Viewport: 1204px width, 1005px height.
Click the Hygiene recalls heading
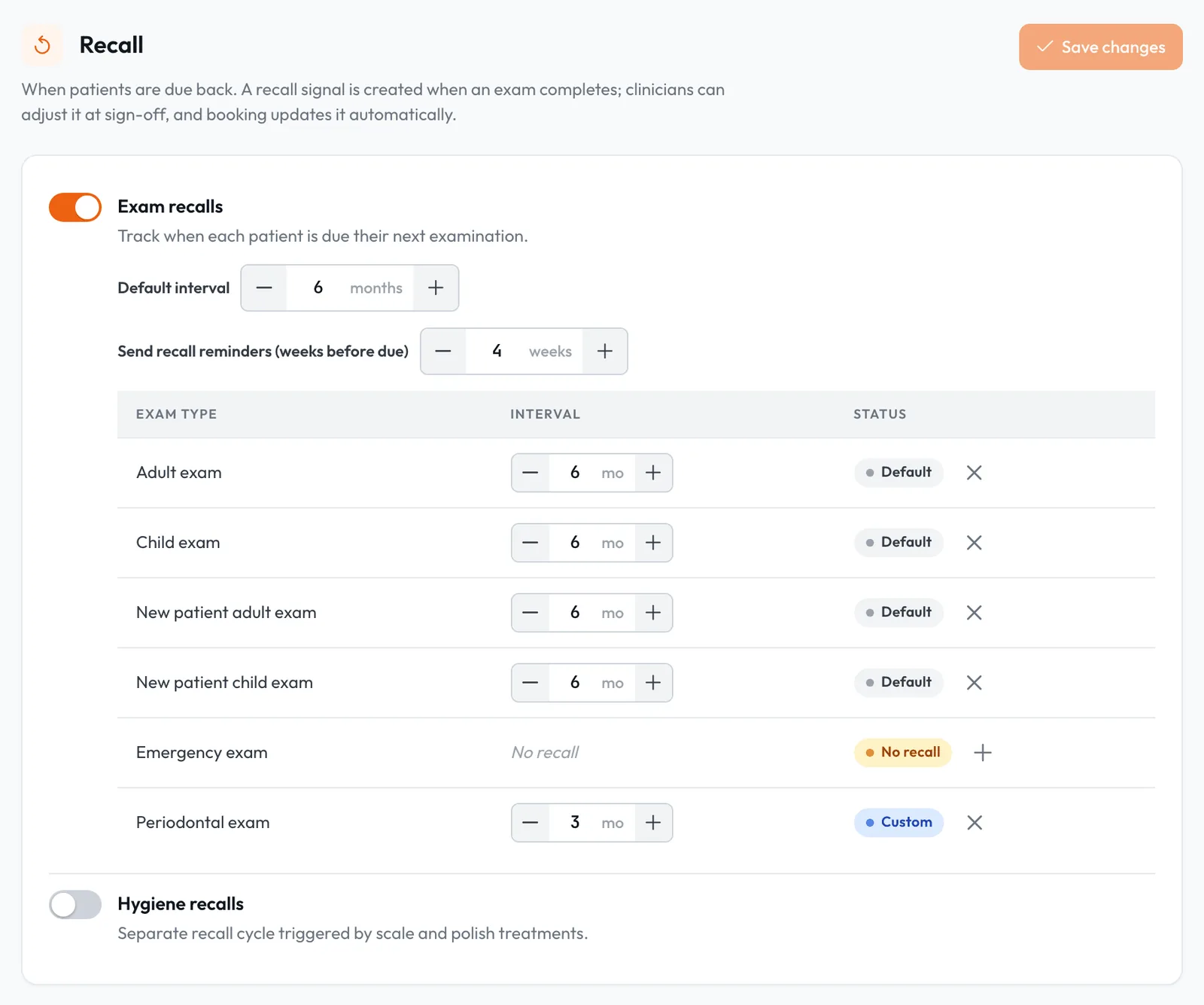pyautogui.click(x=181, y=904)
